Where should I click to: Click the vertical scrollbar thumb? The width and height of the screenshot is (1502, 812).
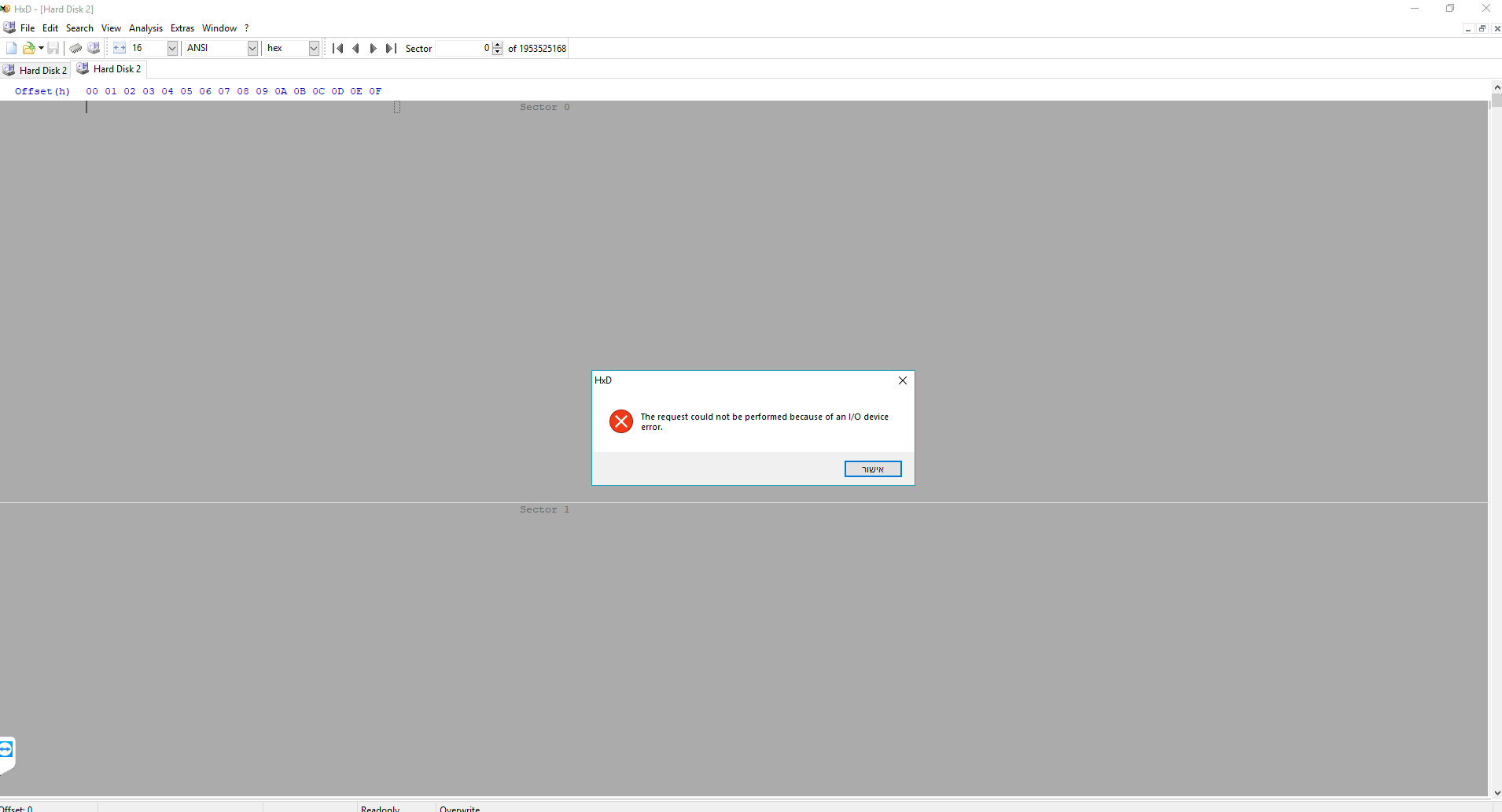coord(1496,101)
